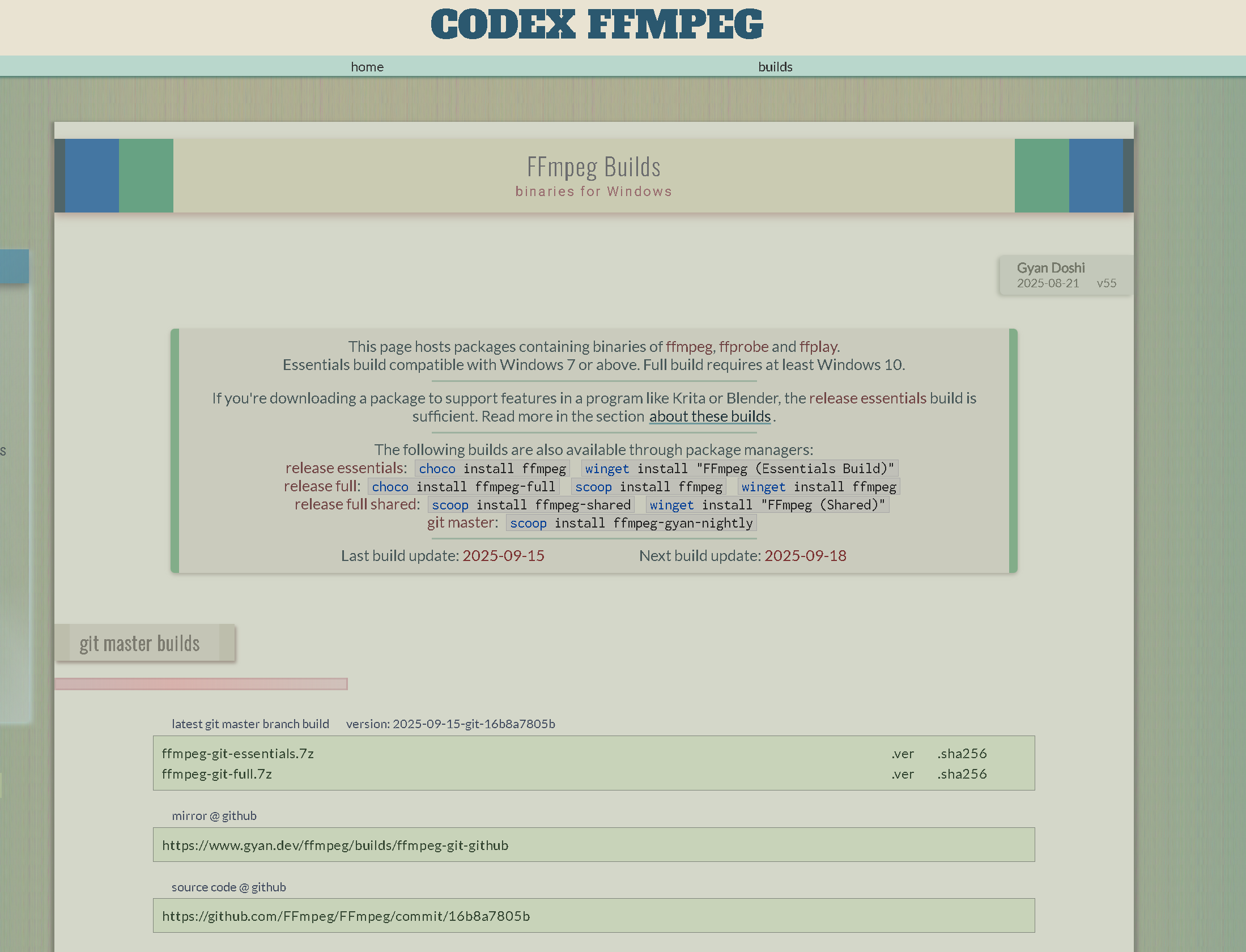Click the 'scoop install ffmpeg' command
The width and height of the screenshot is (1246, 952).
[x=649, y=487]
